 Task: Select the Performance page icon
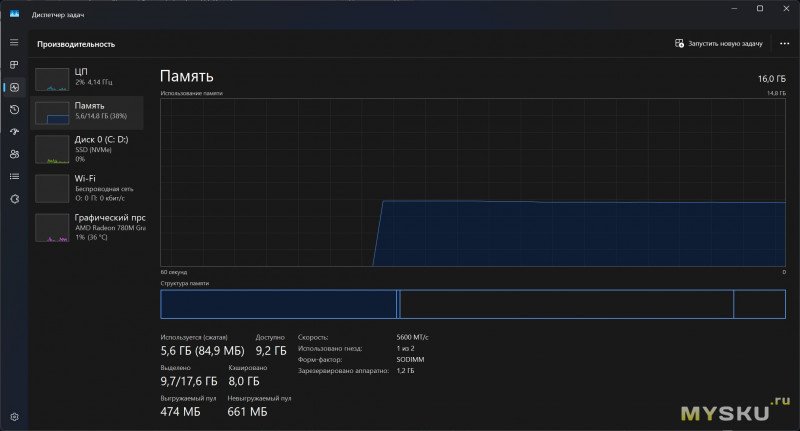[x=14, y=87]
